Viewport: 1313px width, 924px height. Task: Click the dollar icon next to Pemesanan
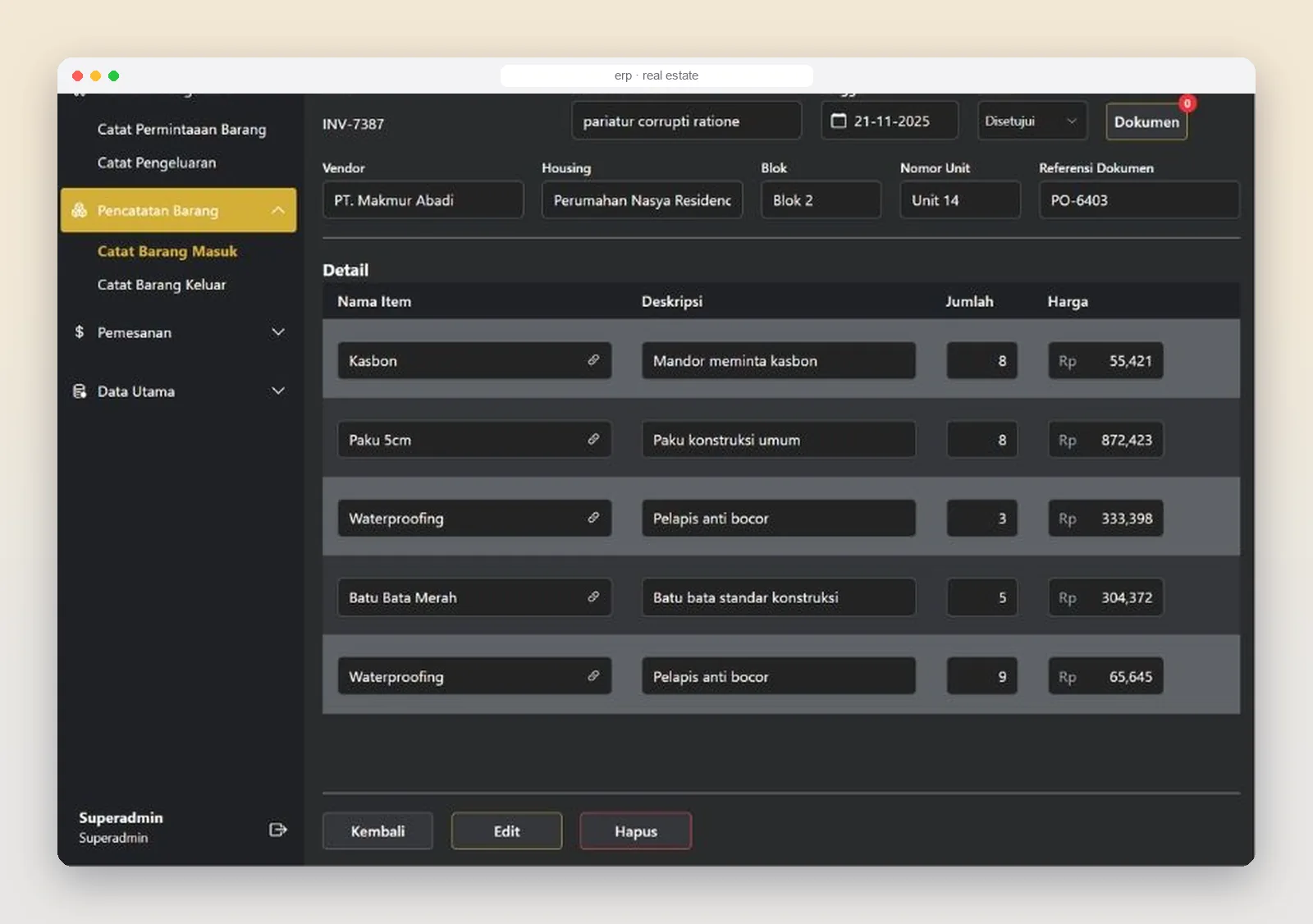79,332
